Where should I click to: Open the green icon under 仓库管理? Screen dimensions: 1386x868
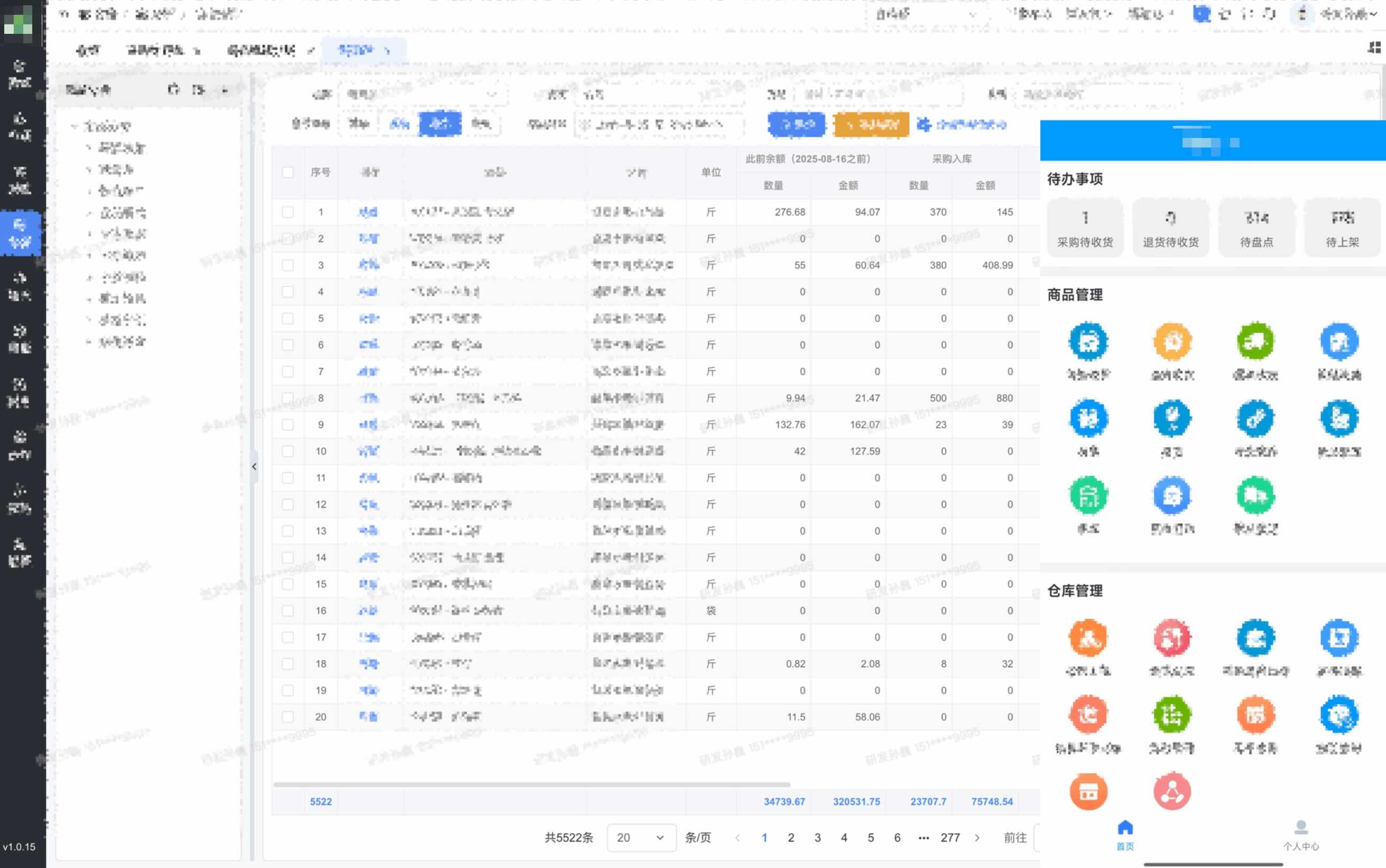point(1171,715)
